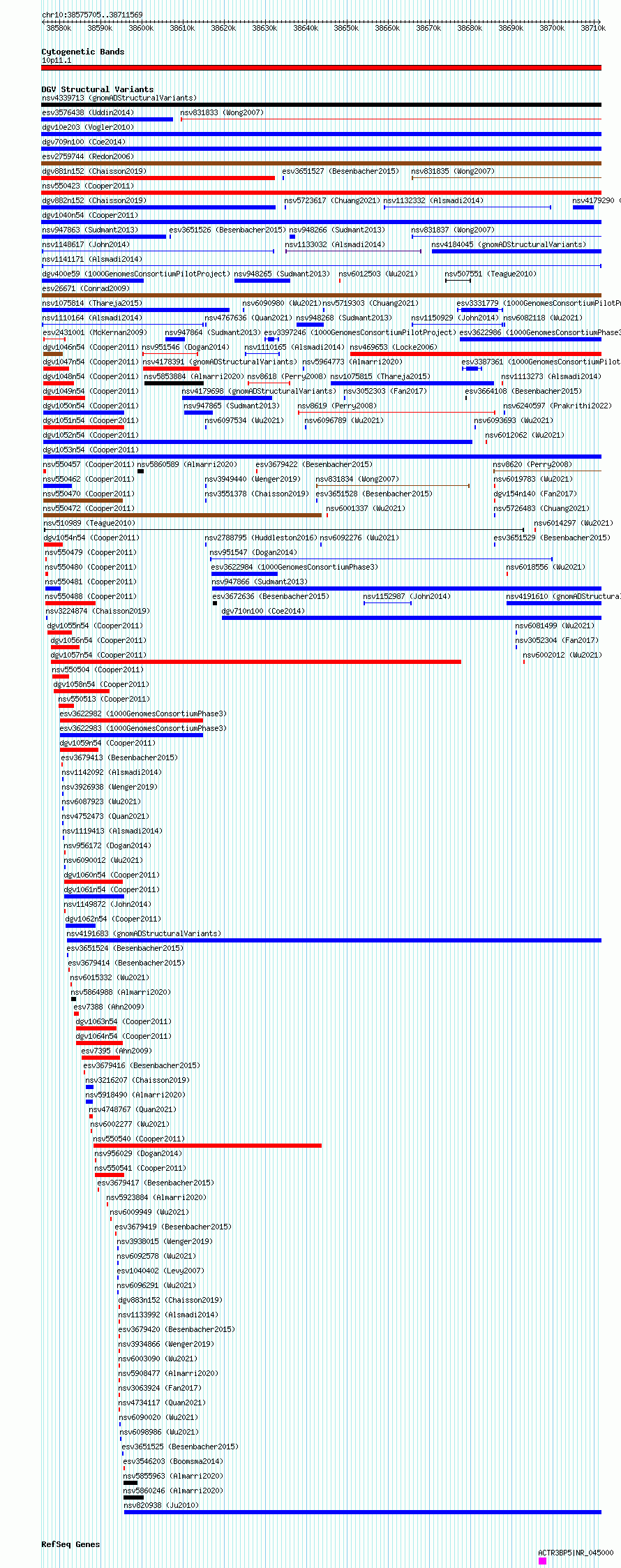Select nsv550540 (Cooper2011) variant label
621x1568 pixels.
click(x=140, y=1139)
